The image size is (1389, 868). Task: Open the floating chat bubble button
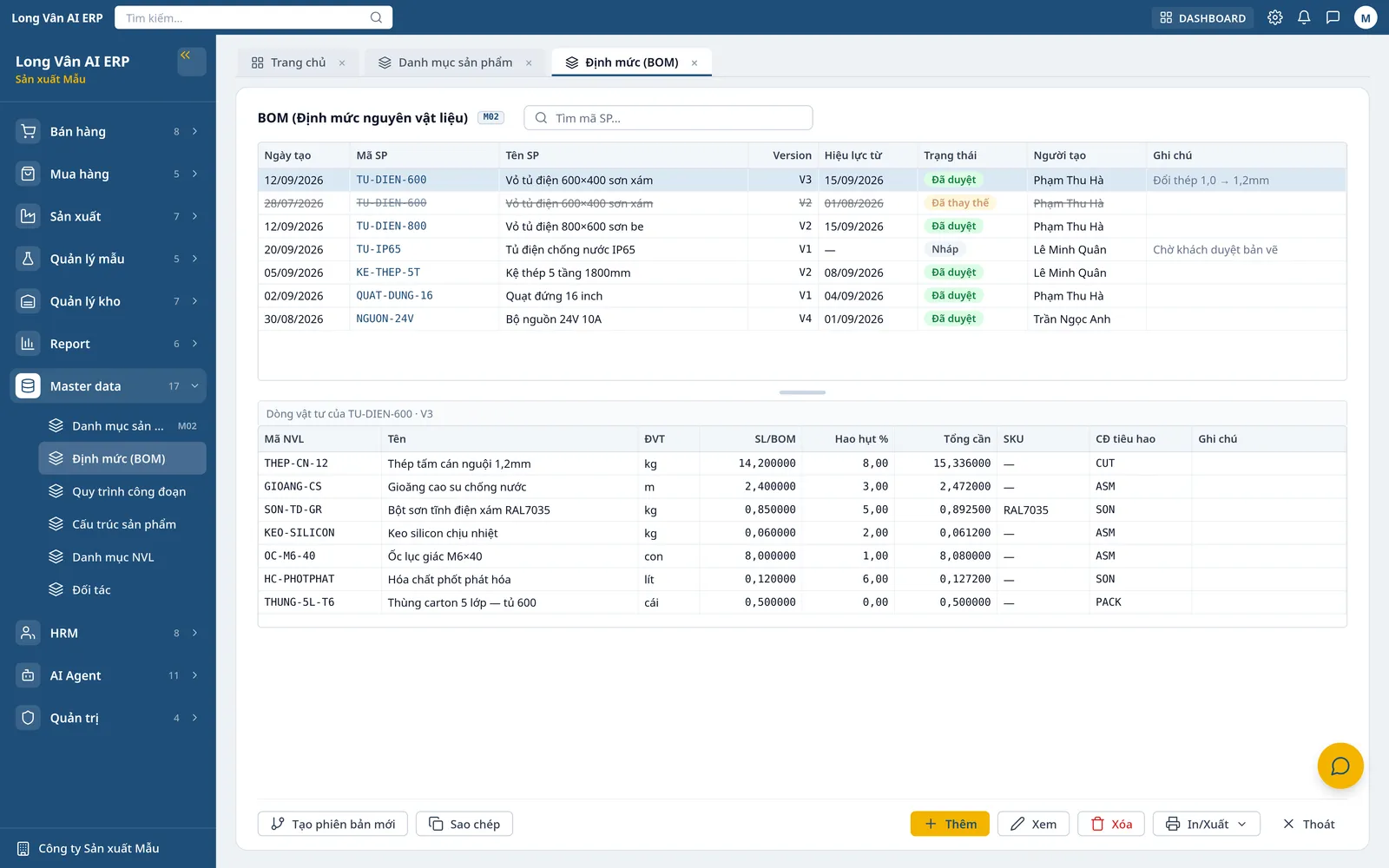[x=1340, y=766]
